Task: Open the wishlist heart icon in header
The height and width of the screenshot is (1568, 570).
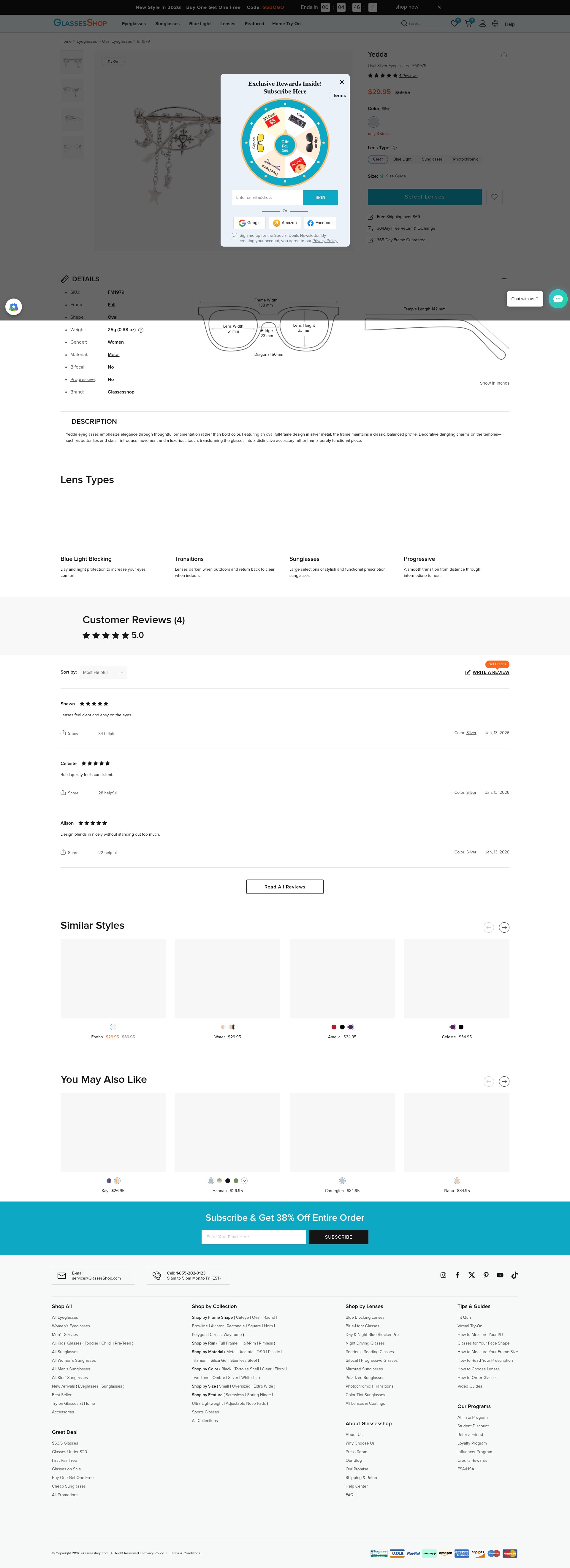Action: (454, 23)
